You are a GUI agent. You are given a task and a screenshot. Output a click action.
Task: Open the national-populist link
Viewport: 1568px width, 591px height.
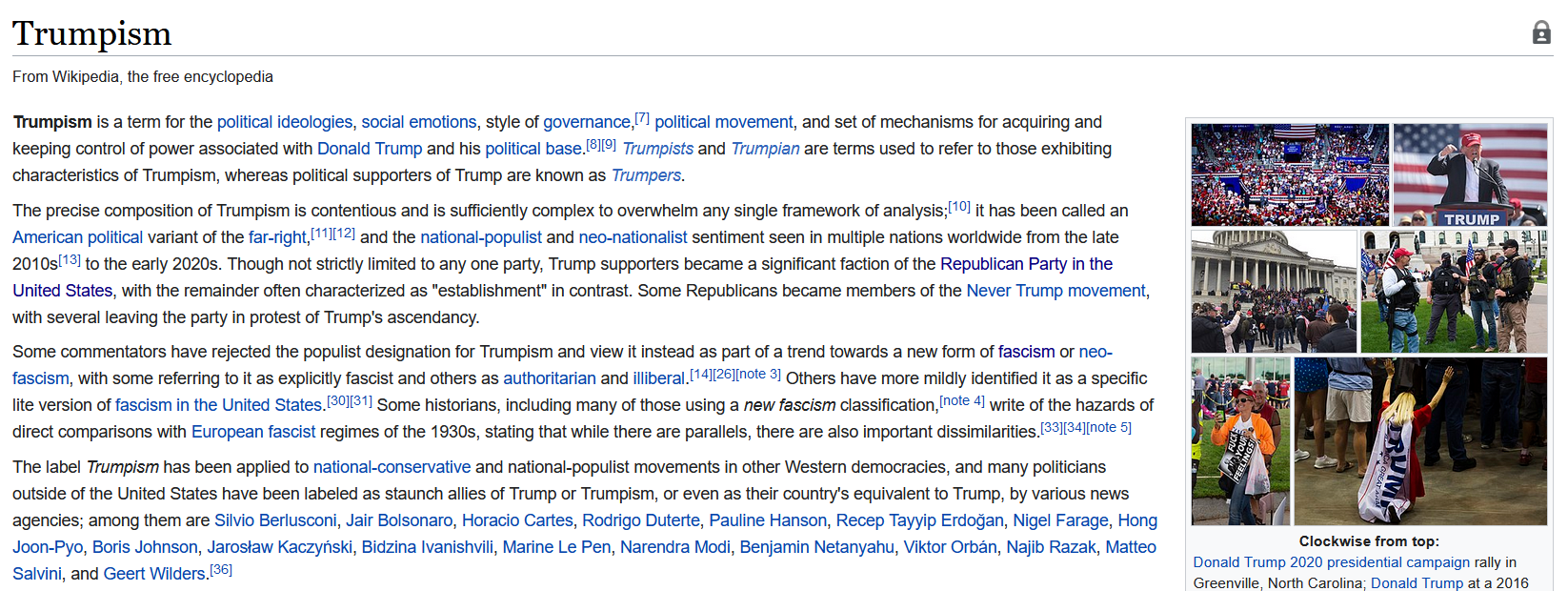[481, 237]
